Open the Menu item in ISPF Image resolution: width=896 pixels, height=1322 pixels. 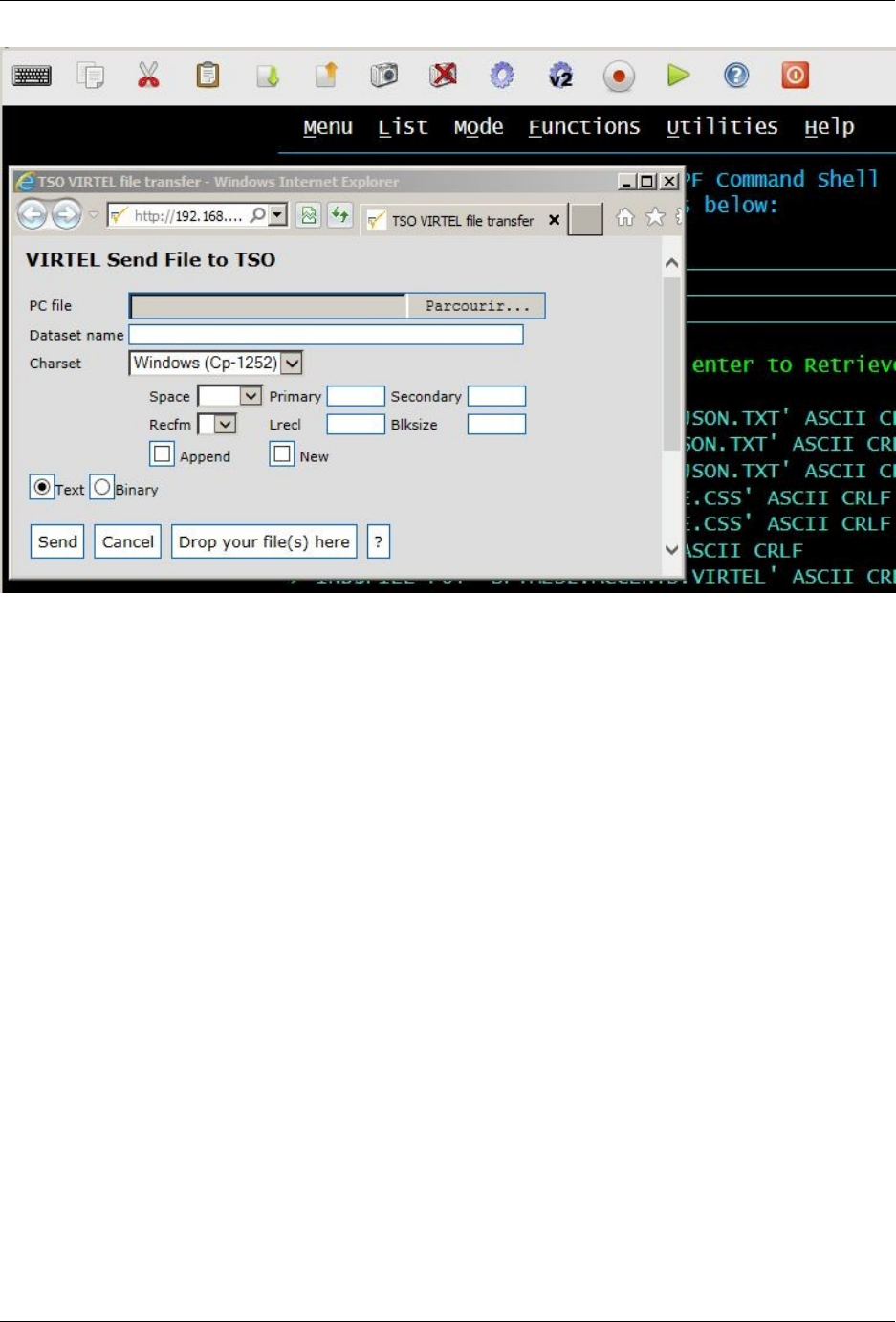[x=328, y=127]
